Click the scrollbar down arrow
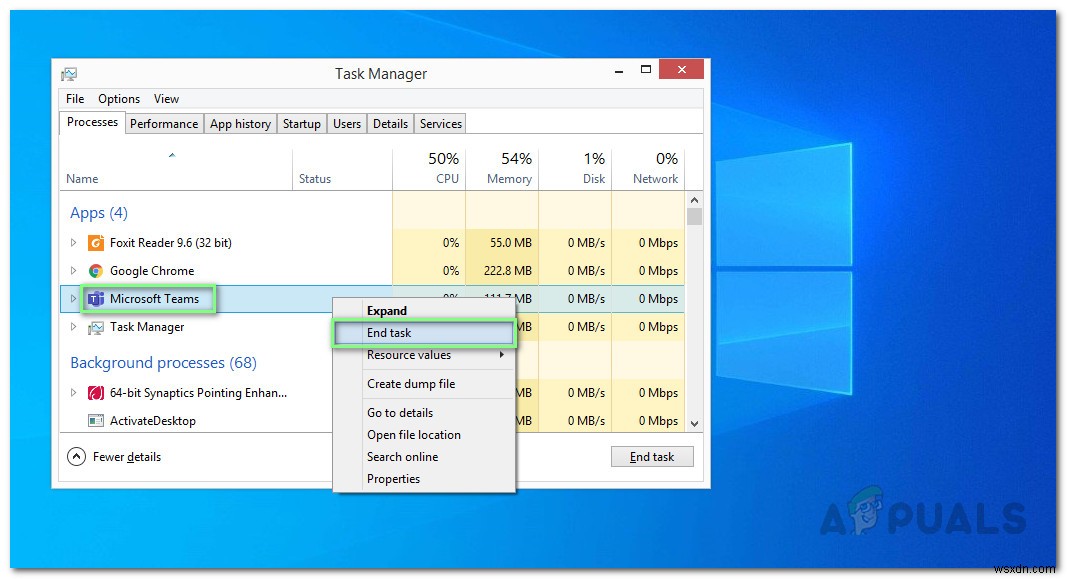1067x579 pixels. pos(695,422)
